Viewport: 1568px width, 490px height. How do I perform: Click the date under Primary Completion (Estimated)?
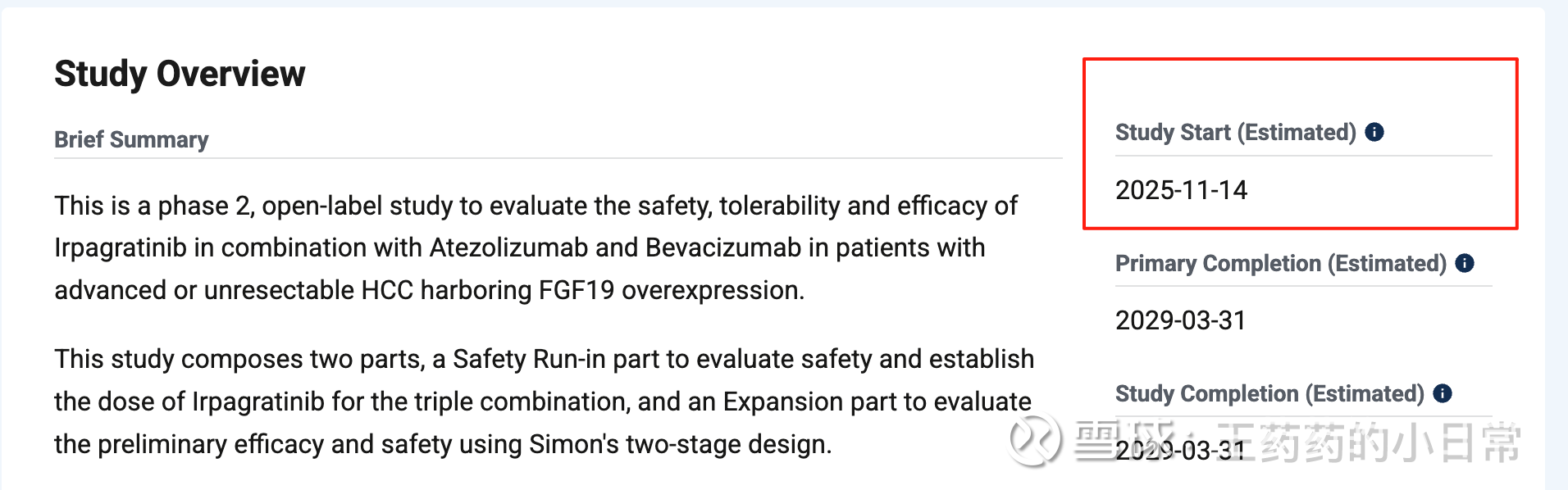click(1180, 320)
